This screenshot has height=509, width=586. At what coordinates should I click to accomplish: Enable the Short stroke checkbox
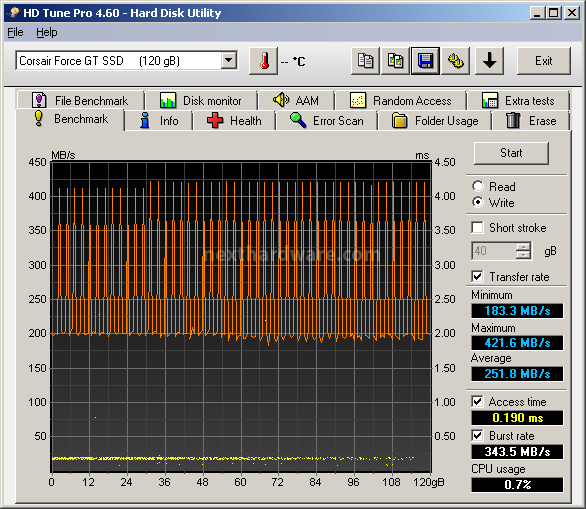tap(477, 227)
